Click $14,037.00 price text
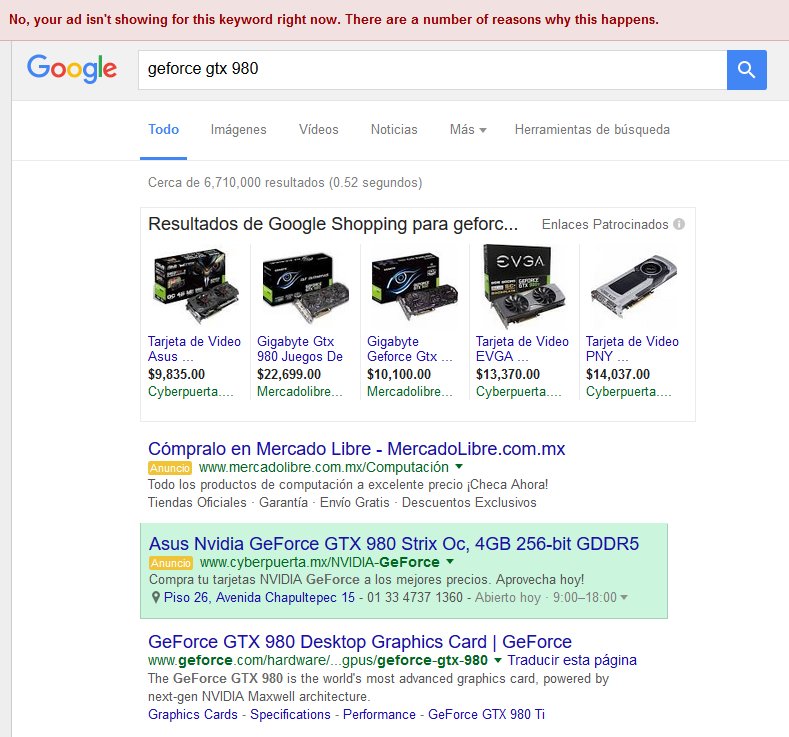This screenshot has height=737, width=789. click(617, 374)
